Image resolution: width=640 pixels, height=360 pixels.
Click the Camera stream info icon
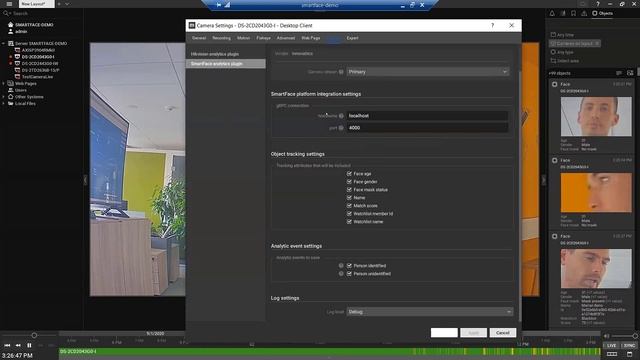[x=341, y=72]
